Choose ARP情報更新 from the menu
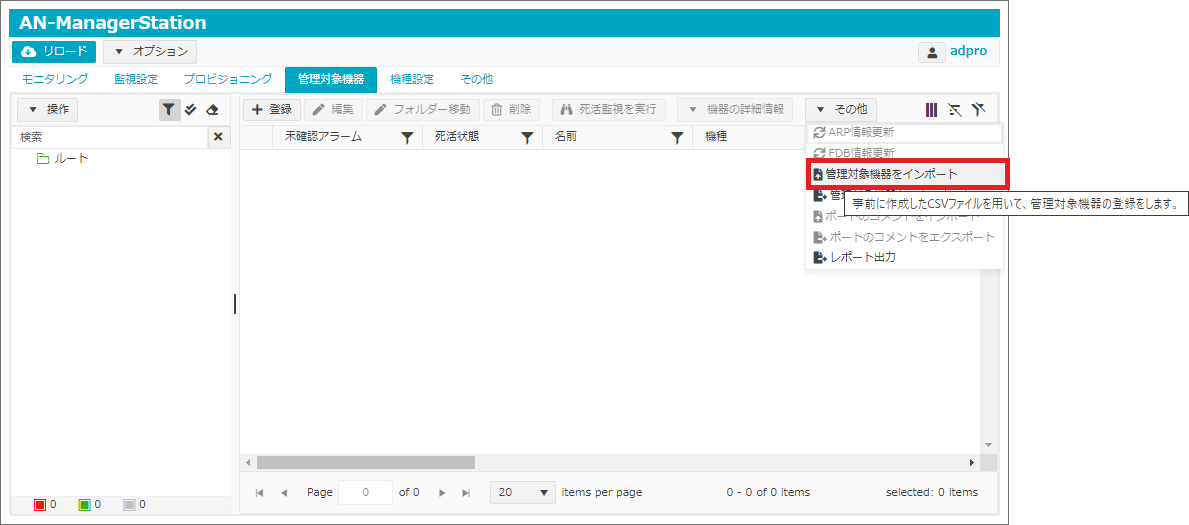1189x525 pixels. tap(904, 132)
